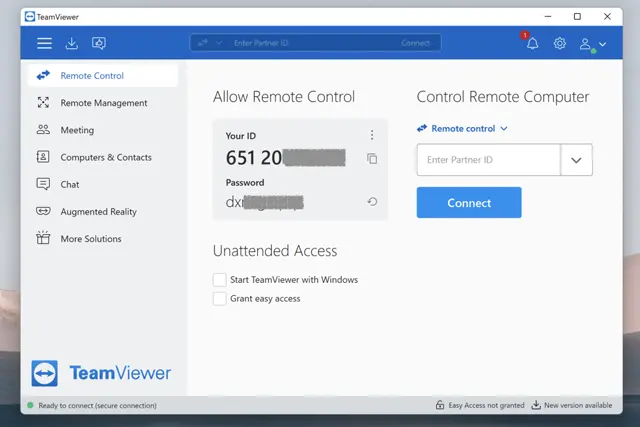This screenshot has height=427, width=640.
Task: Click the Remote Management icon in the sidebar
Action: (x=43, y=102)
